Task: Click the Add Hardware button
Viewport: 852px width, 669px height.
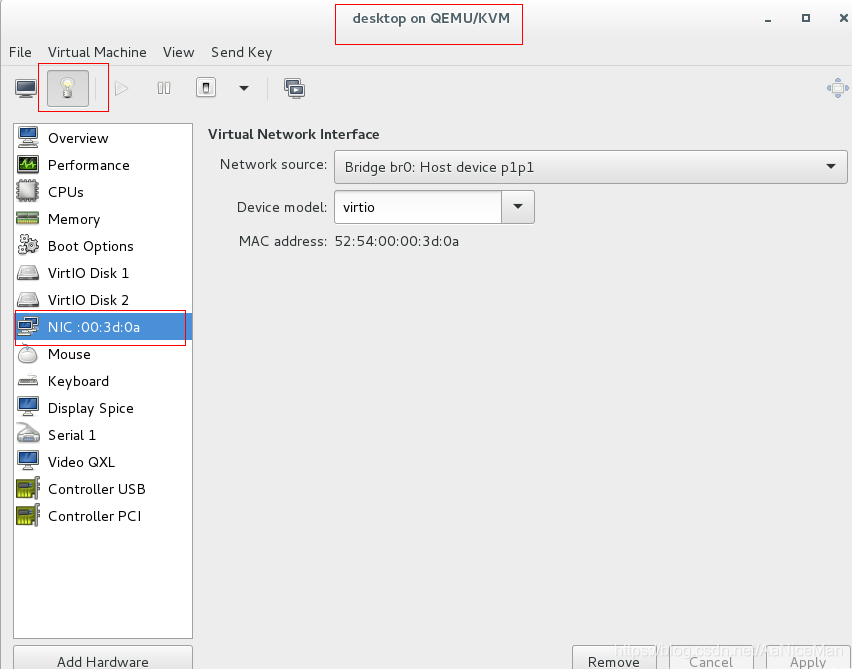Action: [103, 658]
